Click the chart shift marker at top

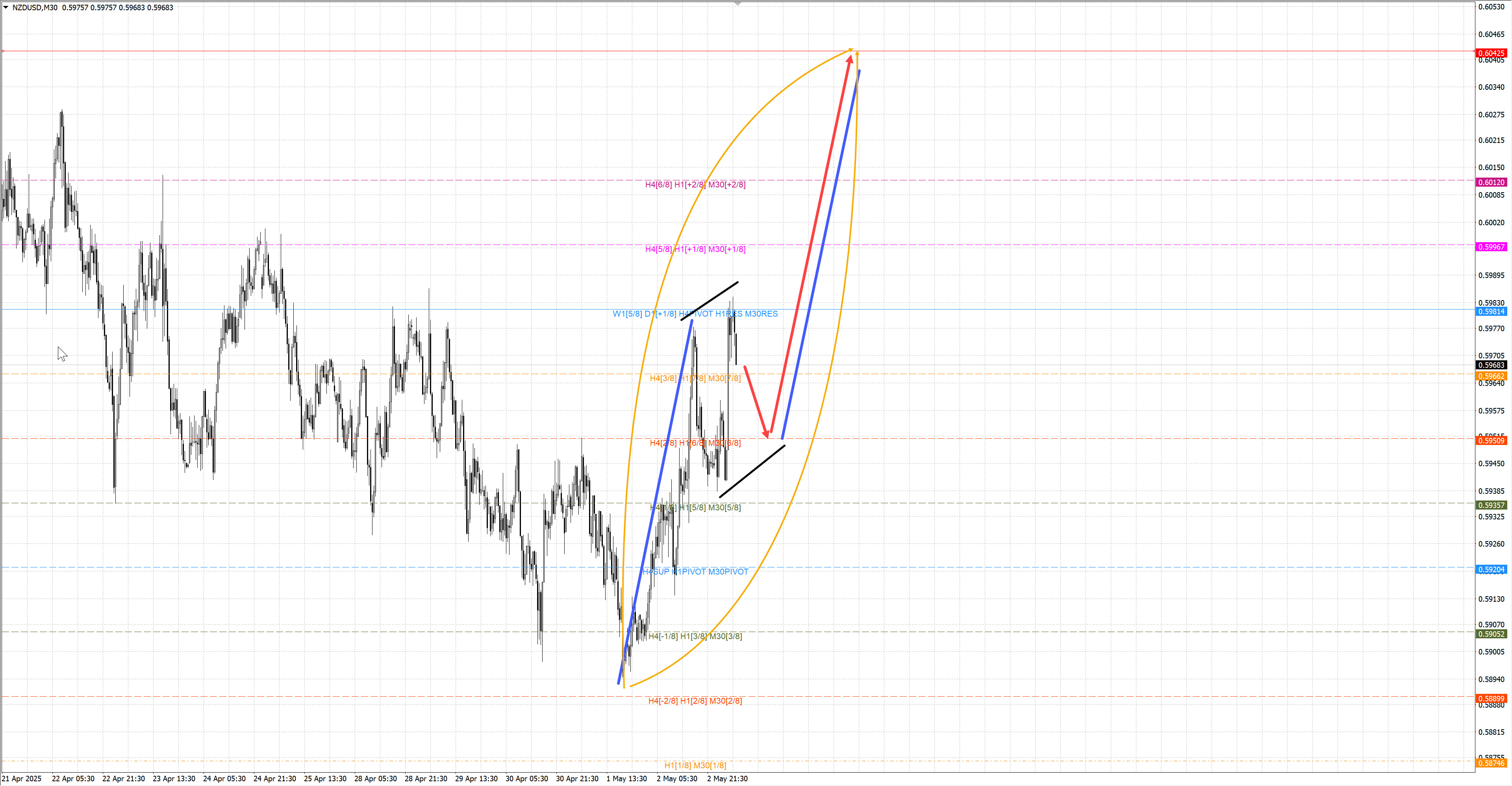coord(738,4)
